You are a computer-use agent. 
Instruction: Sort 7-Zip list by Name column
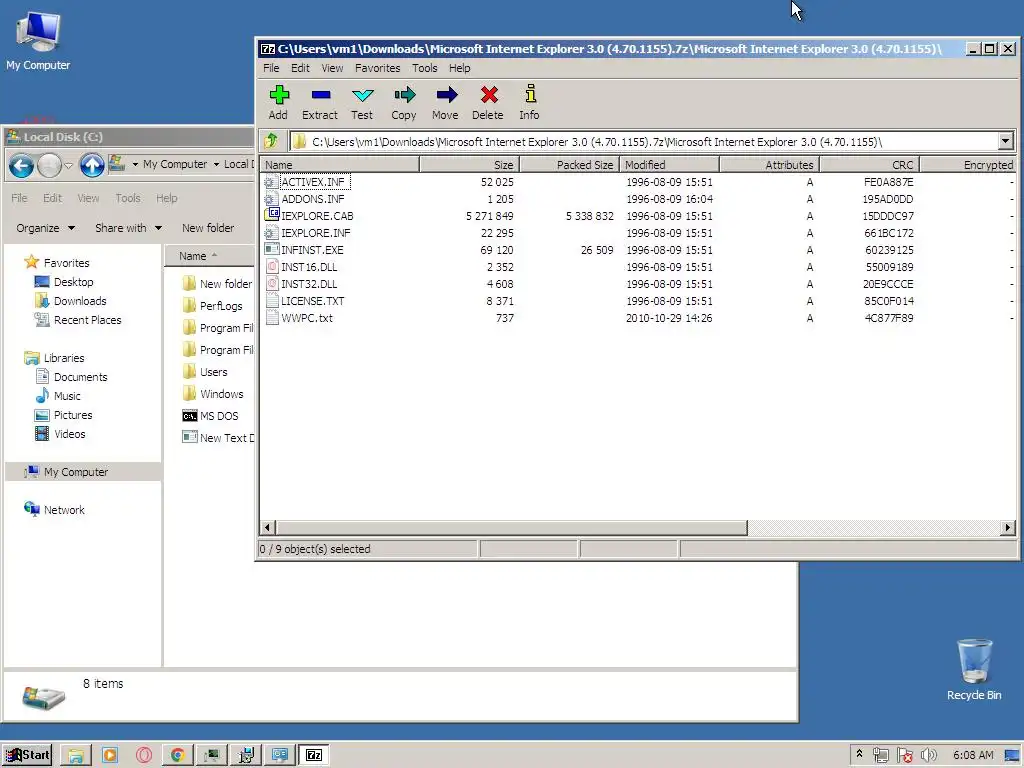click(x=340, y=165)
